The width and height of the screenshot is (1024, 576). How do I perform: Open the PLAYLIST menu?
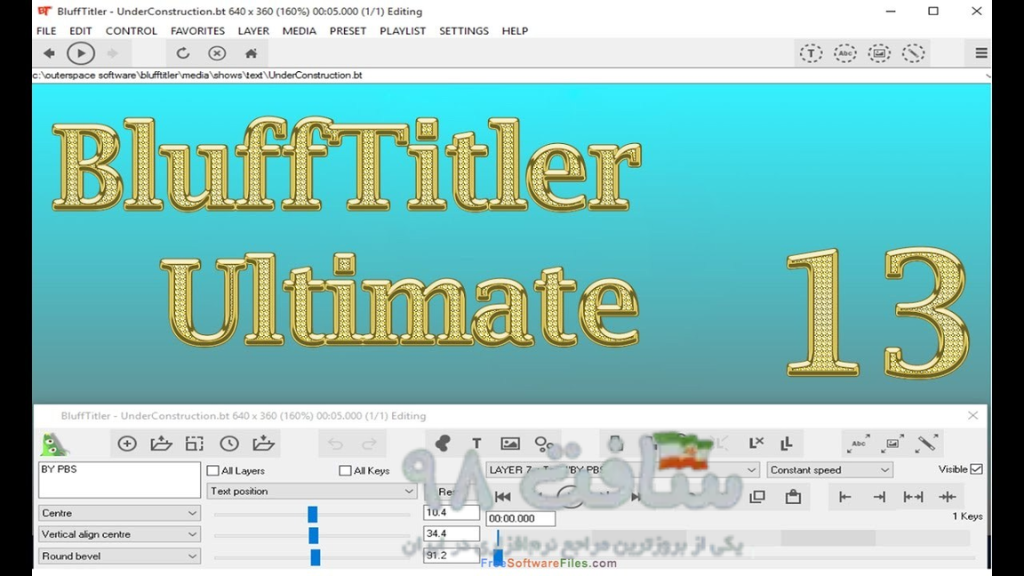pos(402,31)
